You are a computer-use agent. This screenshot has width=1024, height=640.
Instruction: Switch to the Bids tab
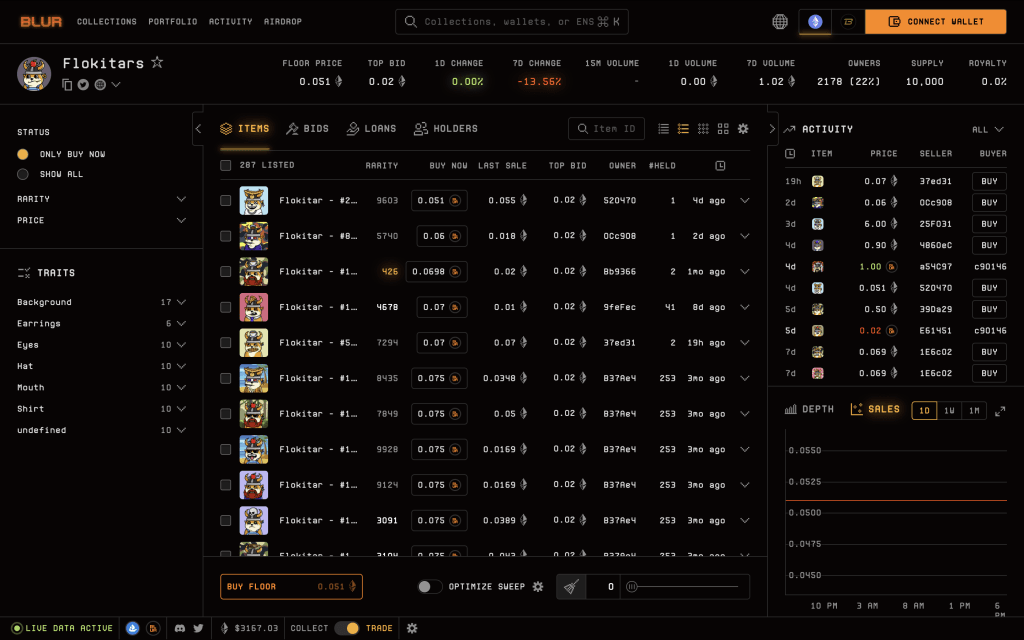click(307, 129)
